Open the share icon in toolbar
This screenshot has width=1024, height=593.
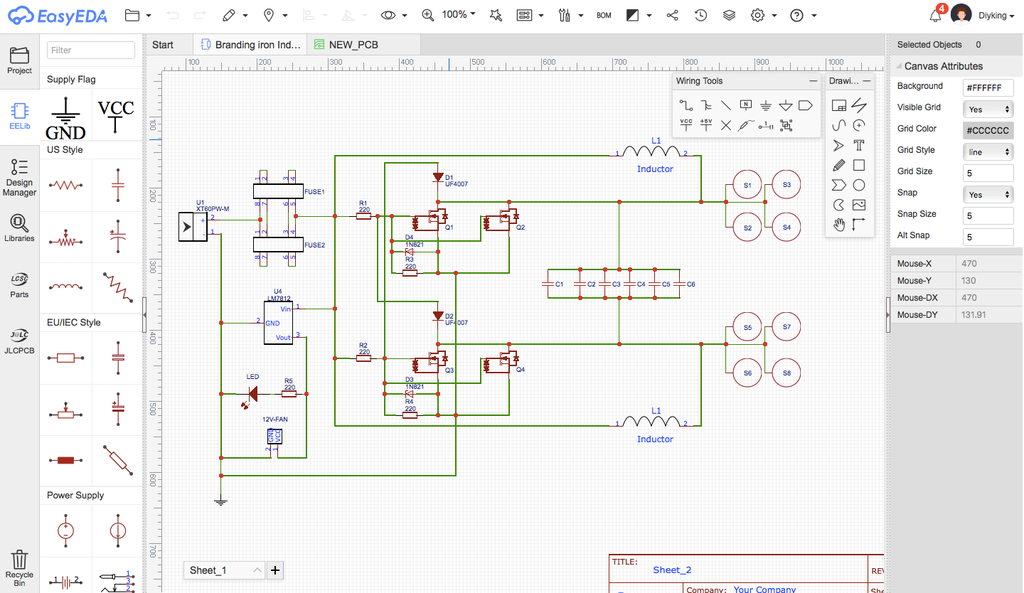(x=672, y=16)
